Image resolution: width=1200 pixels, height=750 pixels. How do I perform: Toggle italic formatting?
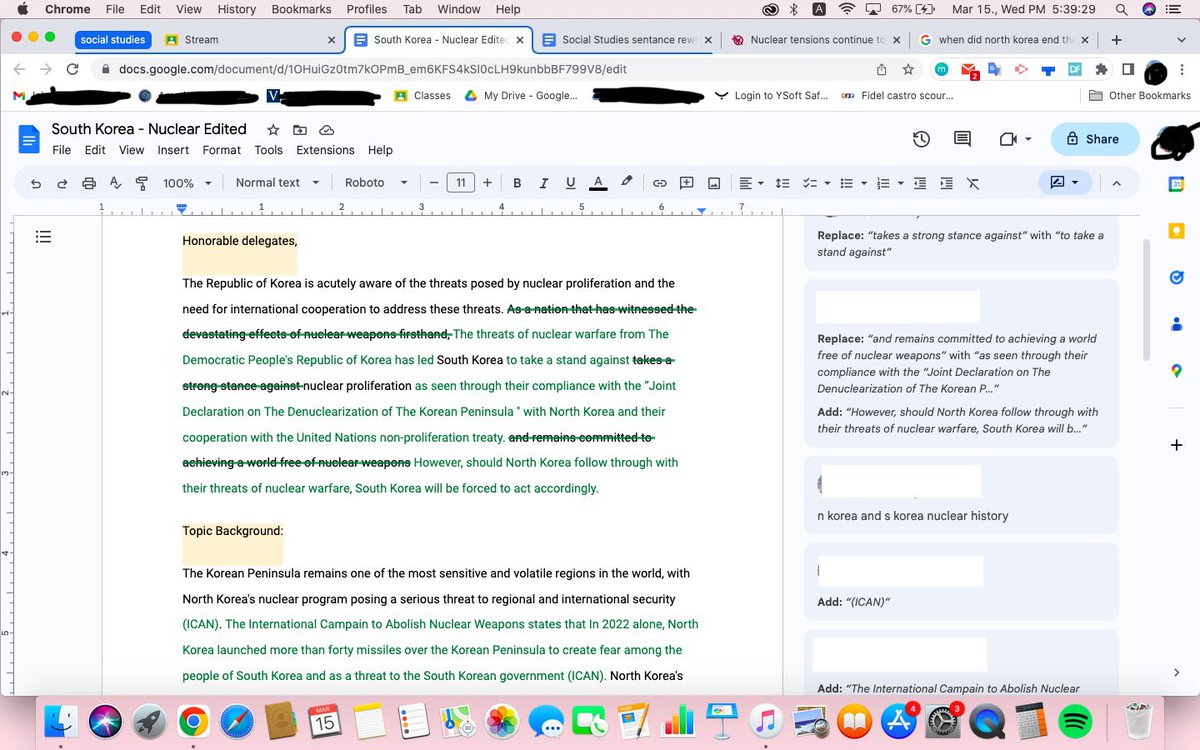(544, 183)
